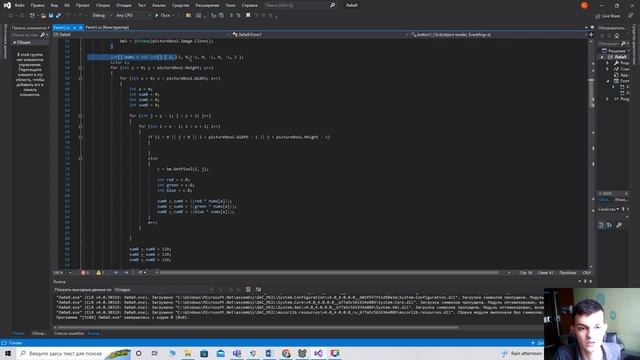
Task: Open the Git menu
Action: click(x=67, y=5)
